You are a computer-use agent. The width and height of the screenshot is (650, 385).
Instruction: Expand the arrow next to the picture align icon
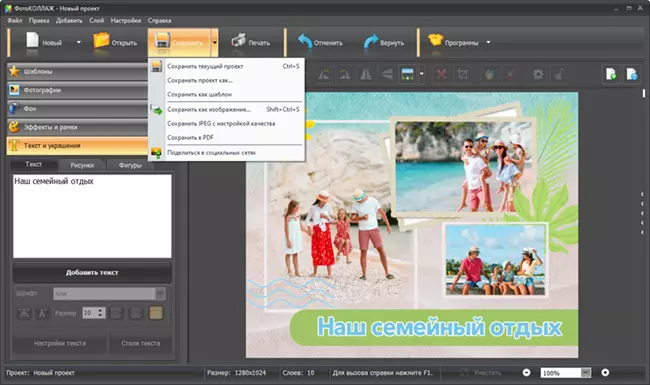pyautogui.click(x=422, y=75)
